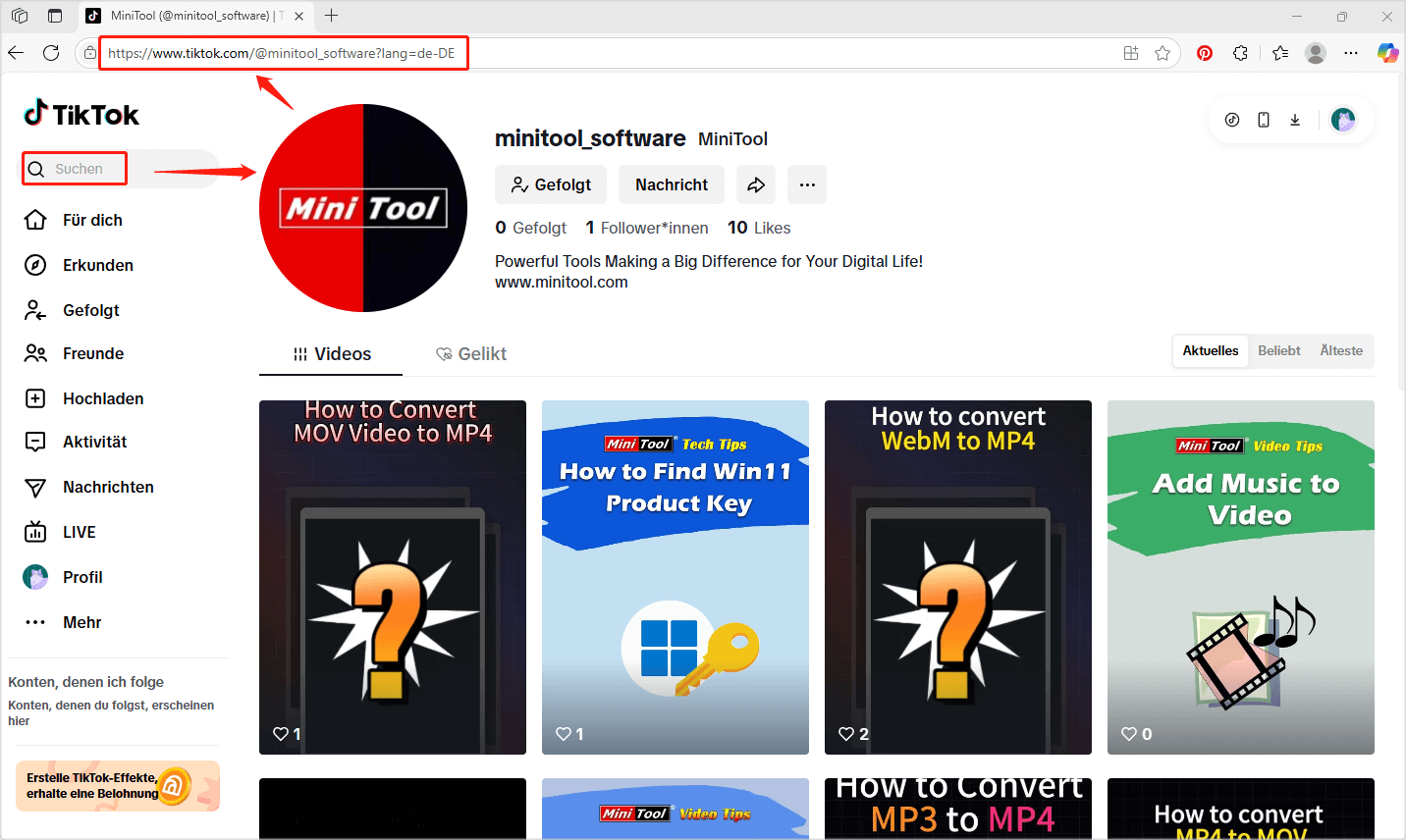The height and width of the screenshot is (840, 1406).
Task: Click the TikTok logo
Action: (81, 114)
